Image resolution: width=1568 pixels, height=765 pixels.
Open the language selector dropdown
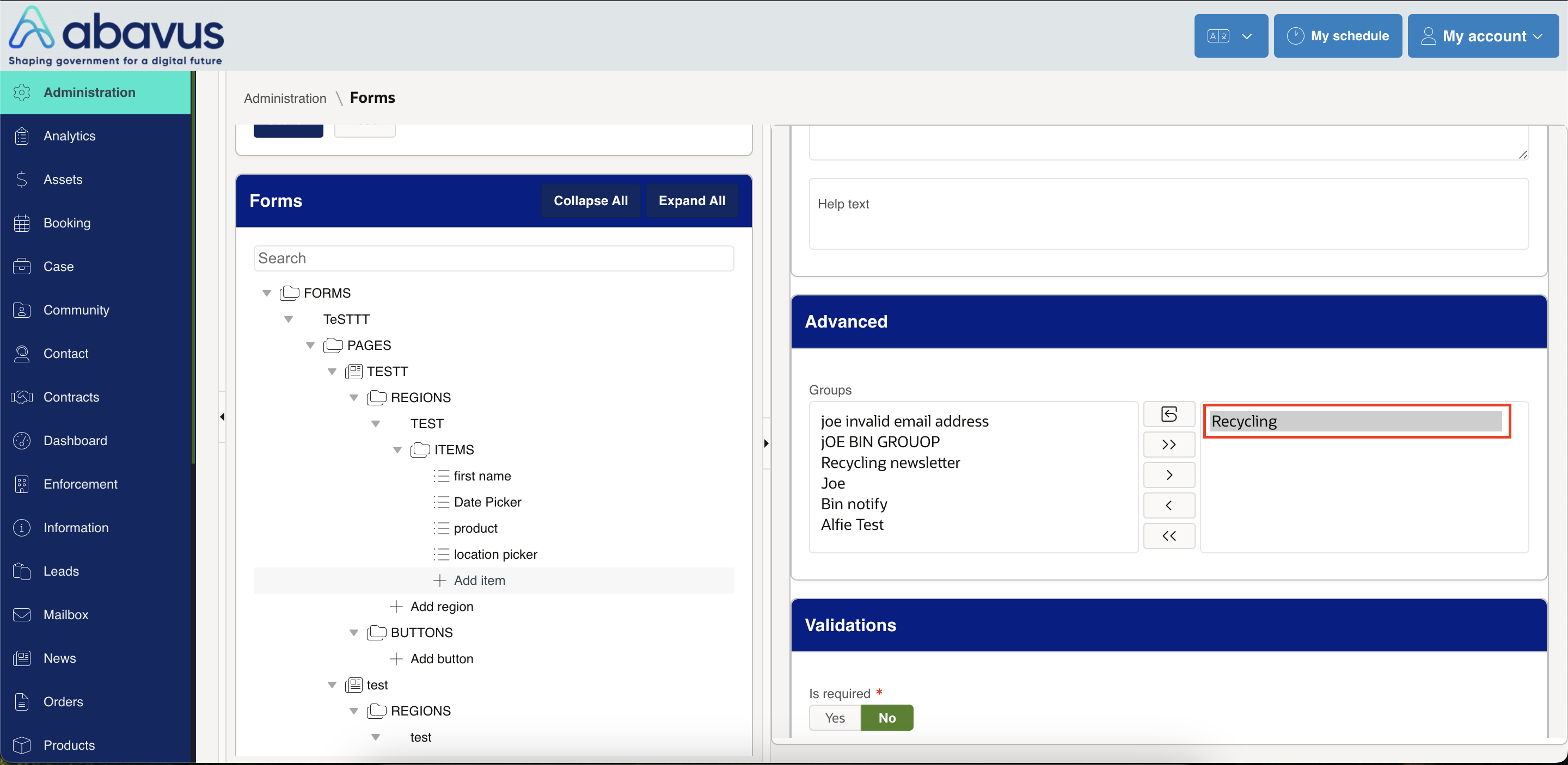1231,36
